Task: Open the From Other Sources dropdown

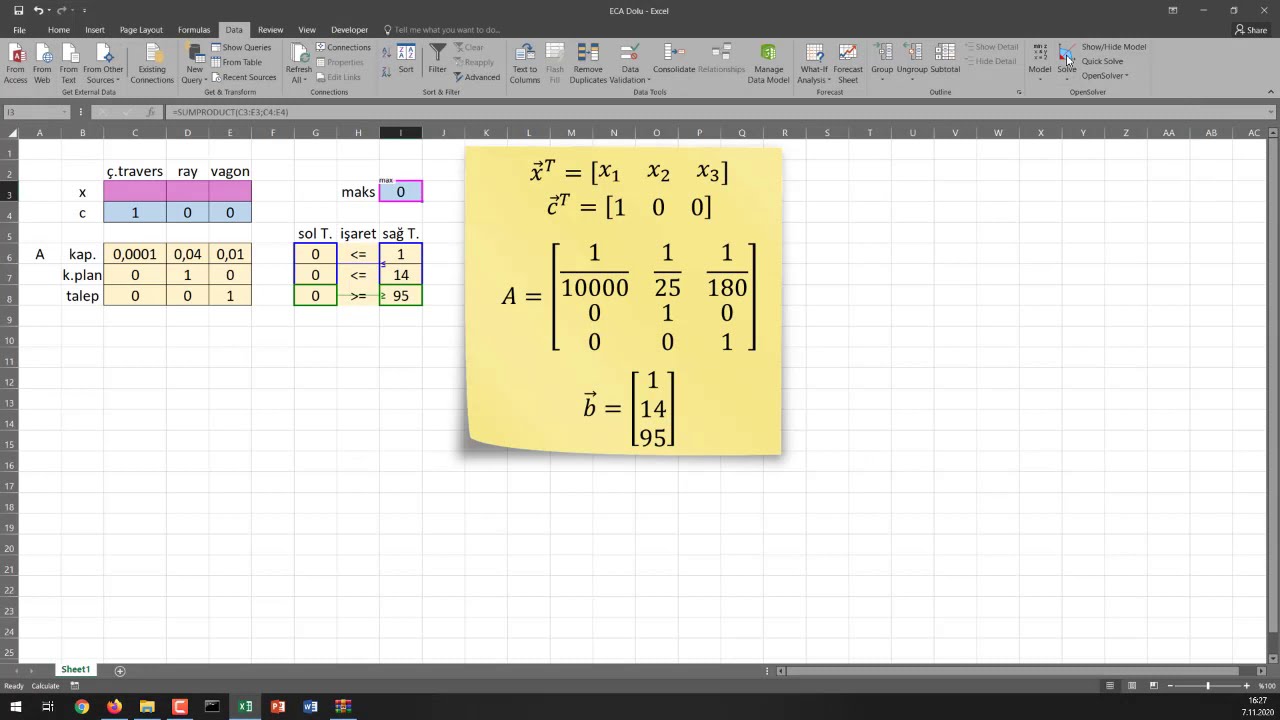Action: (x=103, y=64)
